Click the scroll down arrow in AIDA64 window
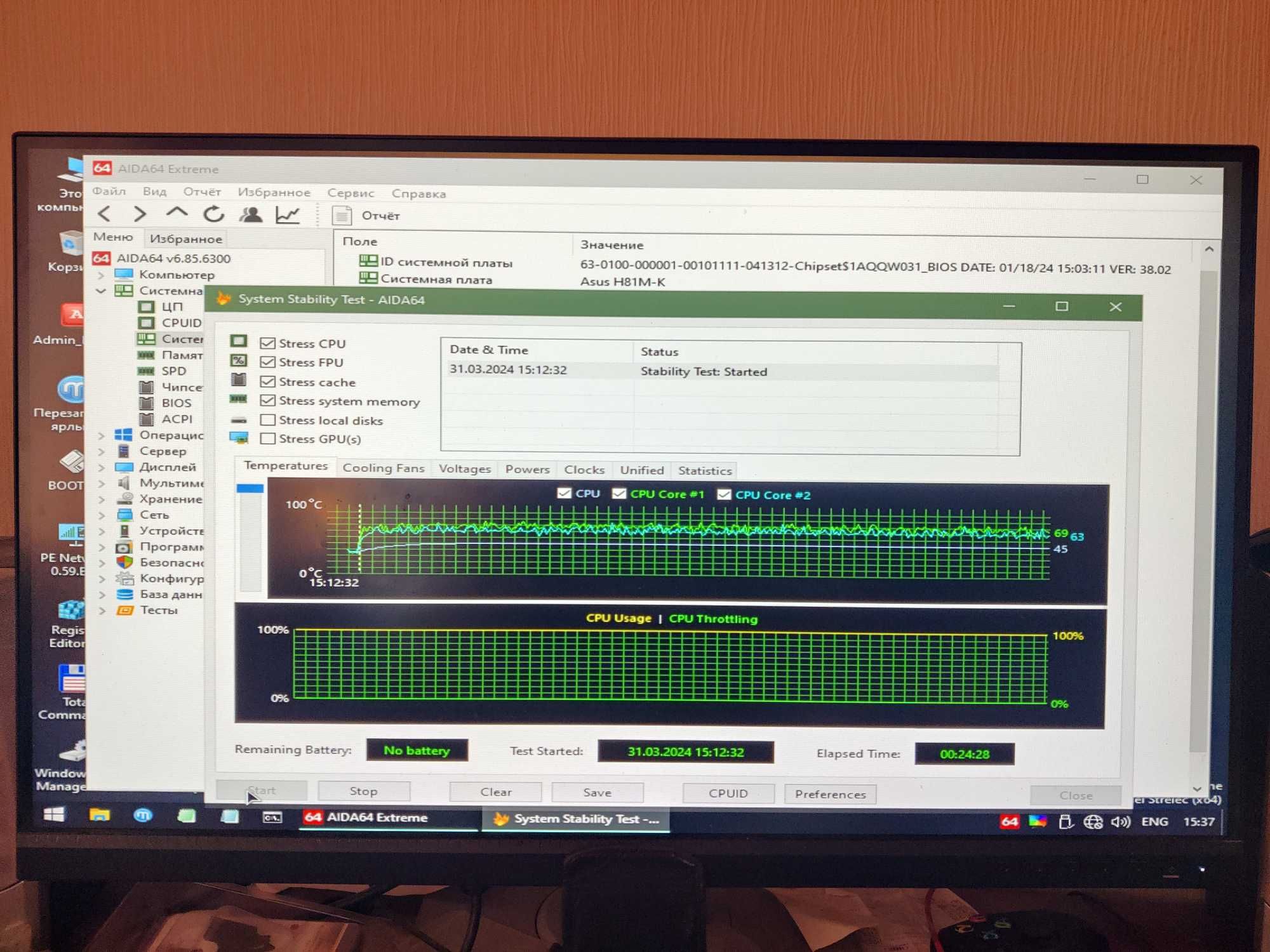The width and height of the screenshot is (1270, 952). point(1197,789)
